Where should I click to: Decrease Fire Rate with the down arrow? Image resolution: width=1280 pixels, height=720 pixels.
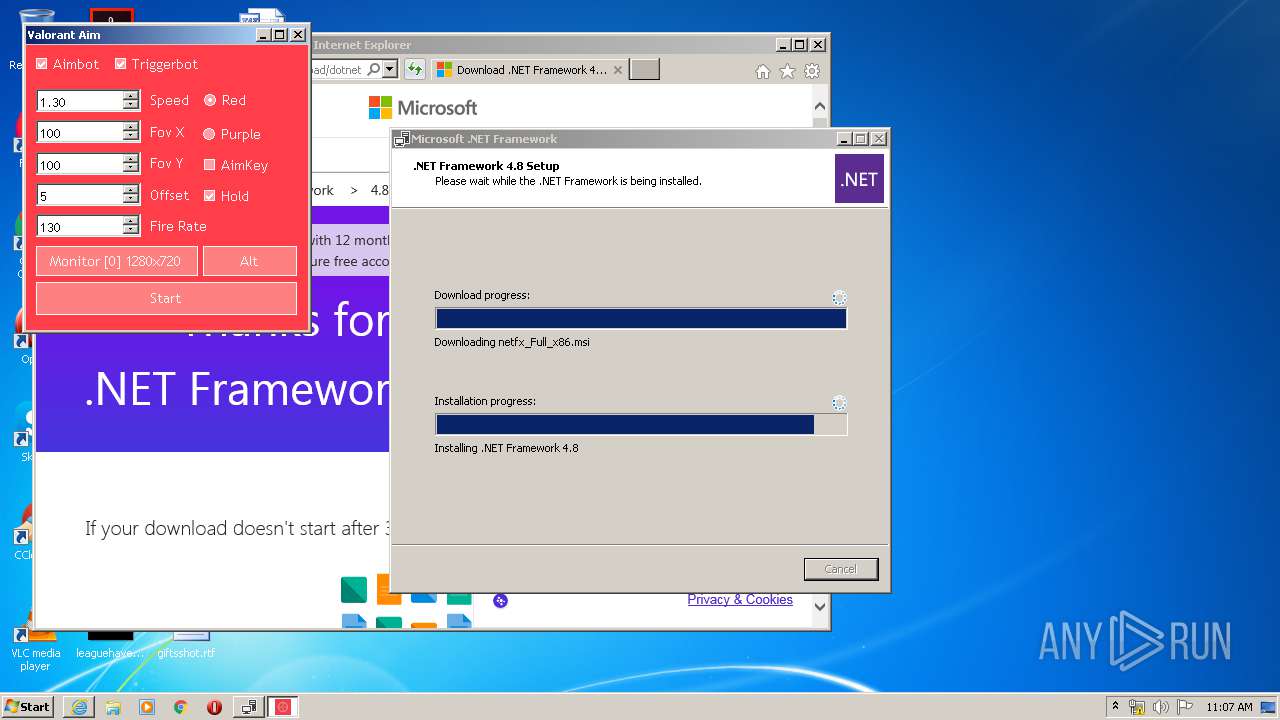click(x=131, y=231)
